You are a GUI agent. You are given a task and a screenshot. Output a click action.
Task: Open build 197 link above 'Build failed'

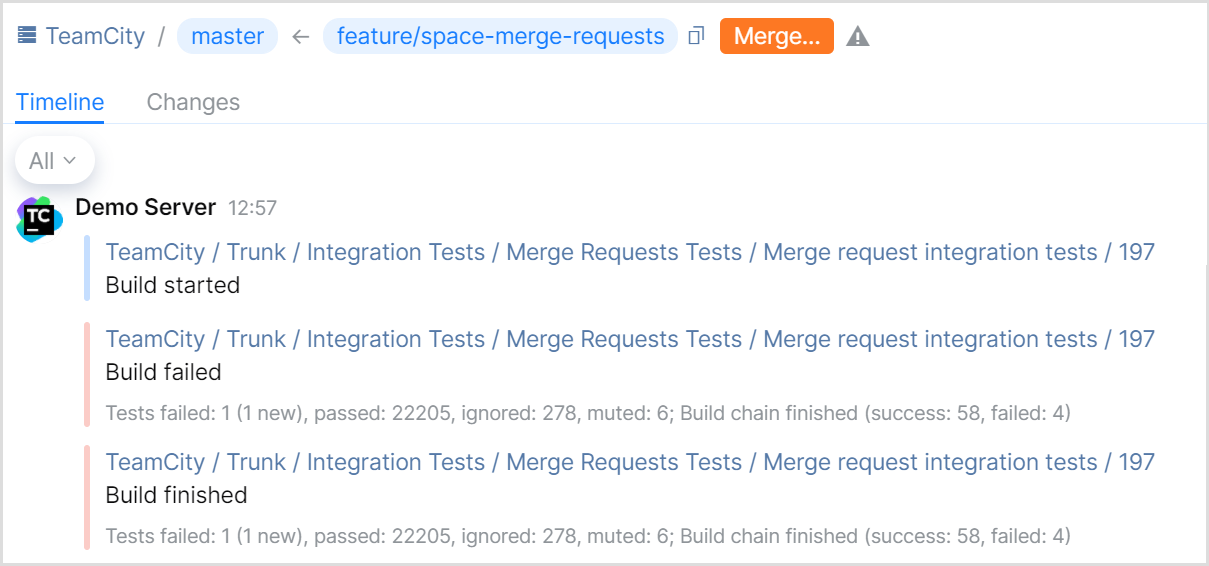click(630, 339)
